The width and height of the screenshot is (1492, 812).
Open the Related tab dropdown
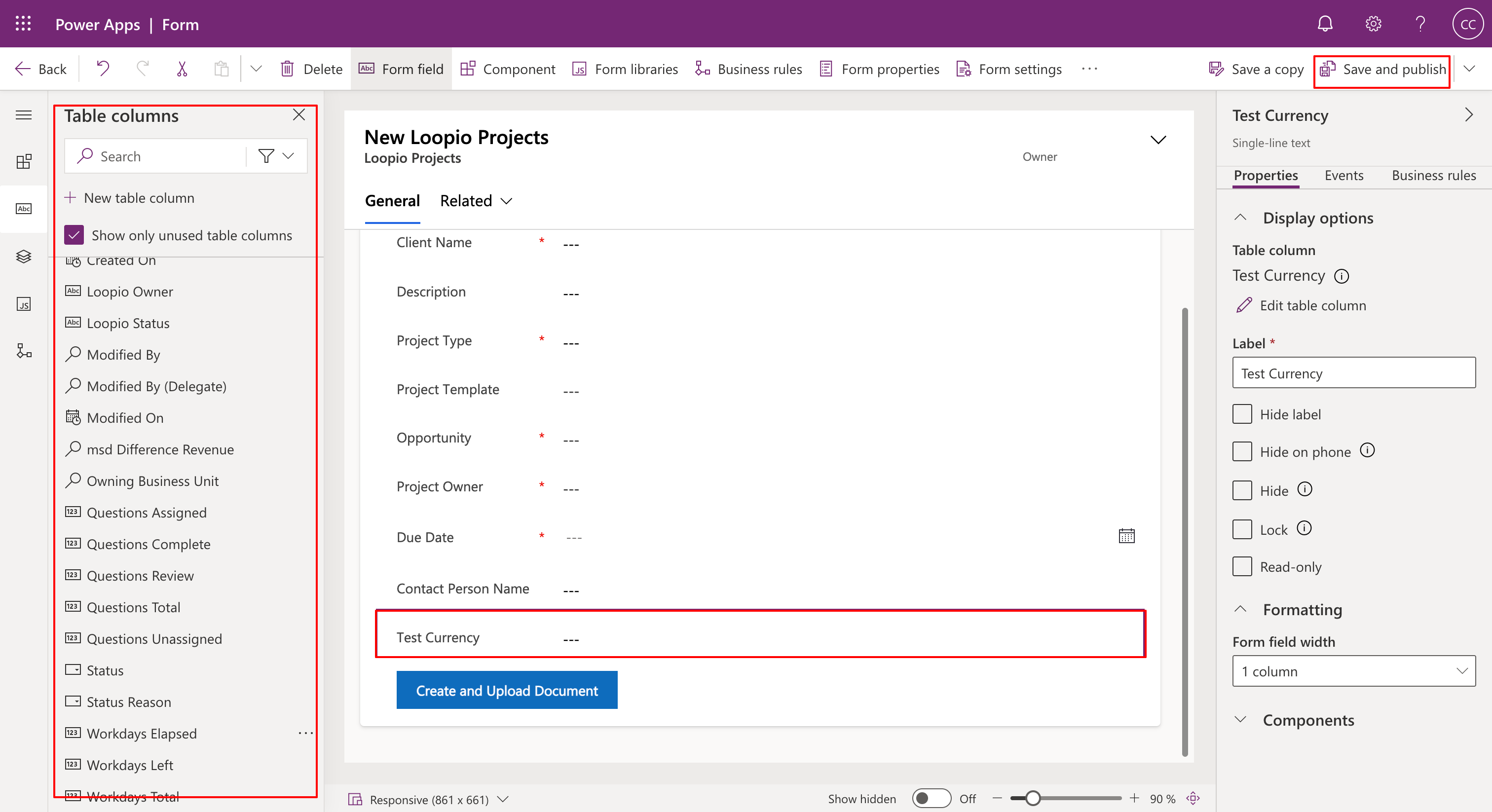pos(476,200)
